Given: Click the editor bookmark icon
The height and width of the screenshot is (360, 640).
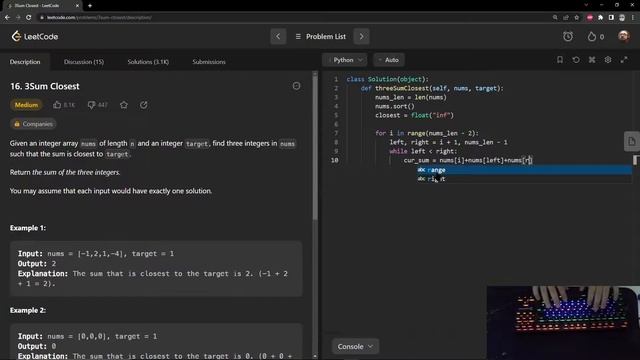Looking at the screenshot, I should (x=560, y=60).
